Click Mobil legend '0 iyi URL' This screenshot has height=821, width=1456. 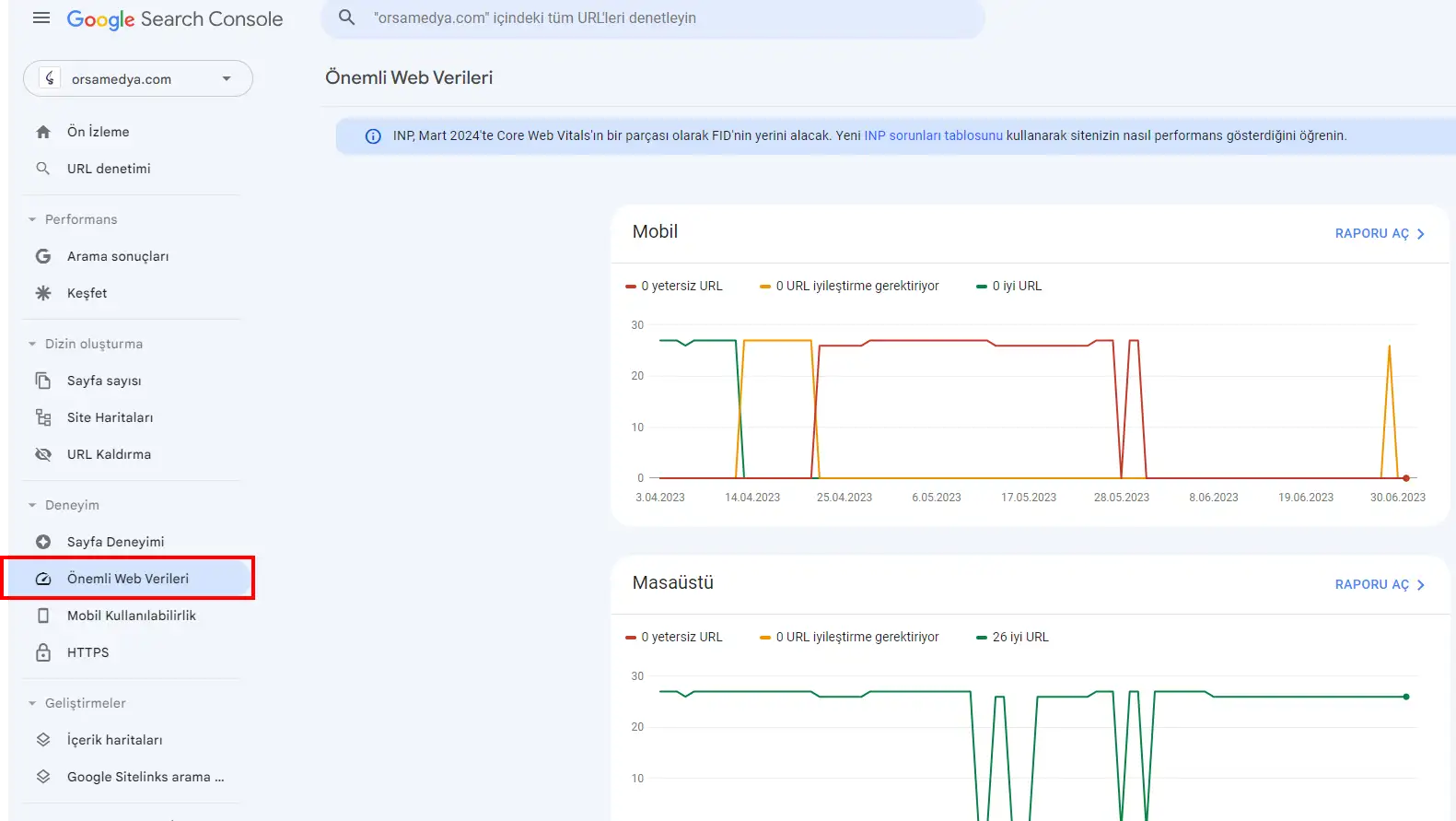coord(1009,287)
